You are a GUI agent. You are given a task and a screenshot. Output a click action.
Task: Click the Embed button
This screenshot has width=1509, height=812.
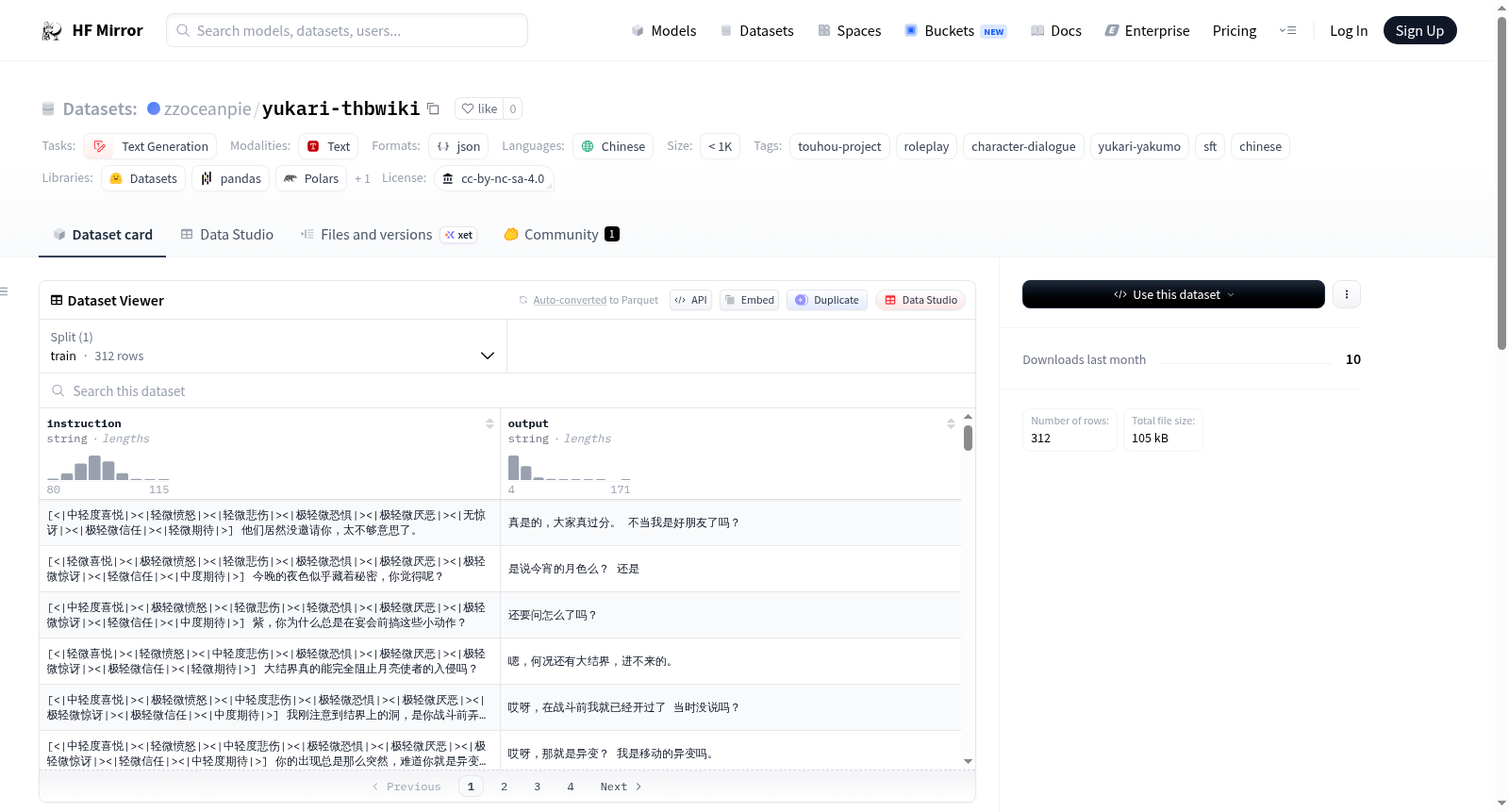point(749,300)
